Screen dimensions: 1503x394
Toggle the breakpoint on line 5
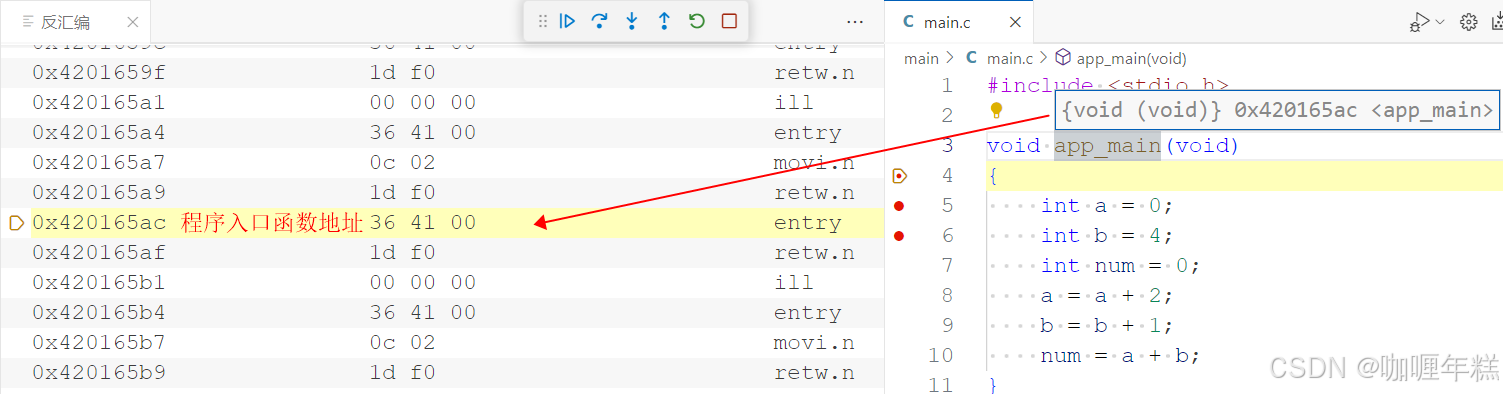point(899,206)
